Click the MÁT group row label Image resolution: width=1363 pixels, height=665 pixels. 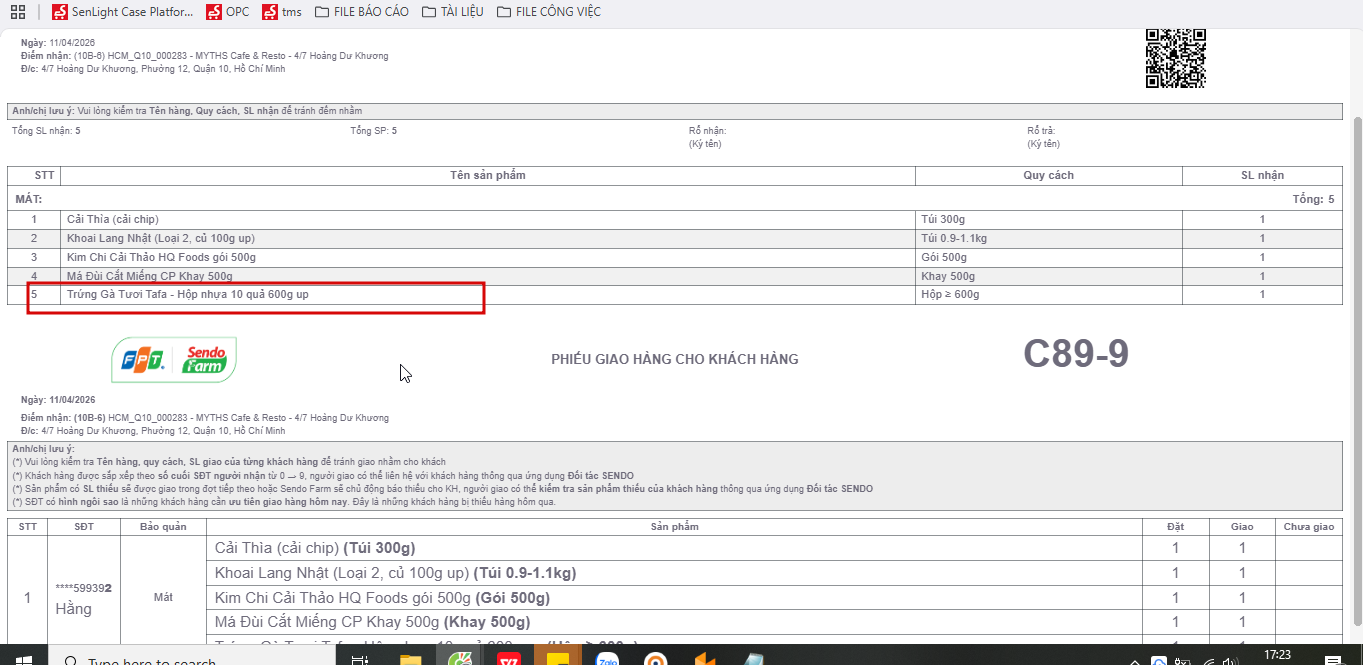[28, 199]
